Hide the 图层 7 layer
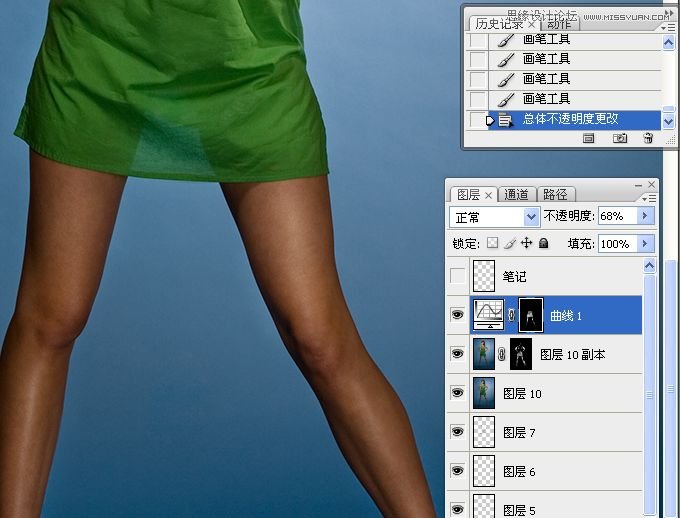 (458, 432)
